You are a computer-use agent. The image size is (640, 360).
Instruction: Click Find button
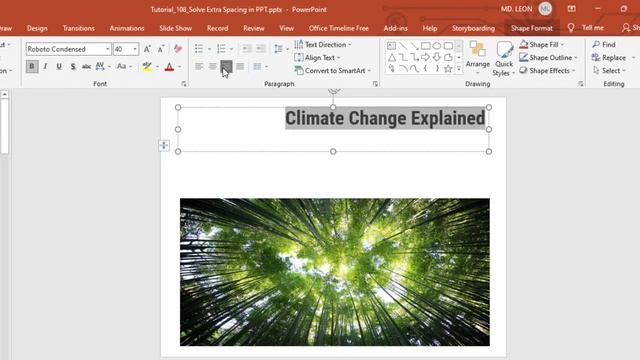coord(604,44)
